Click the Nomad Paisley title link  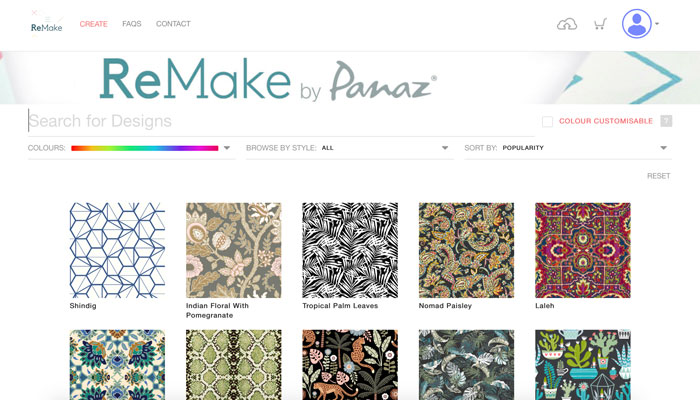445,306
